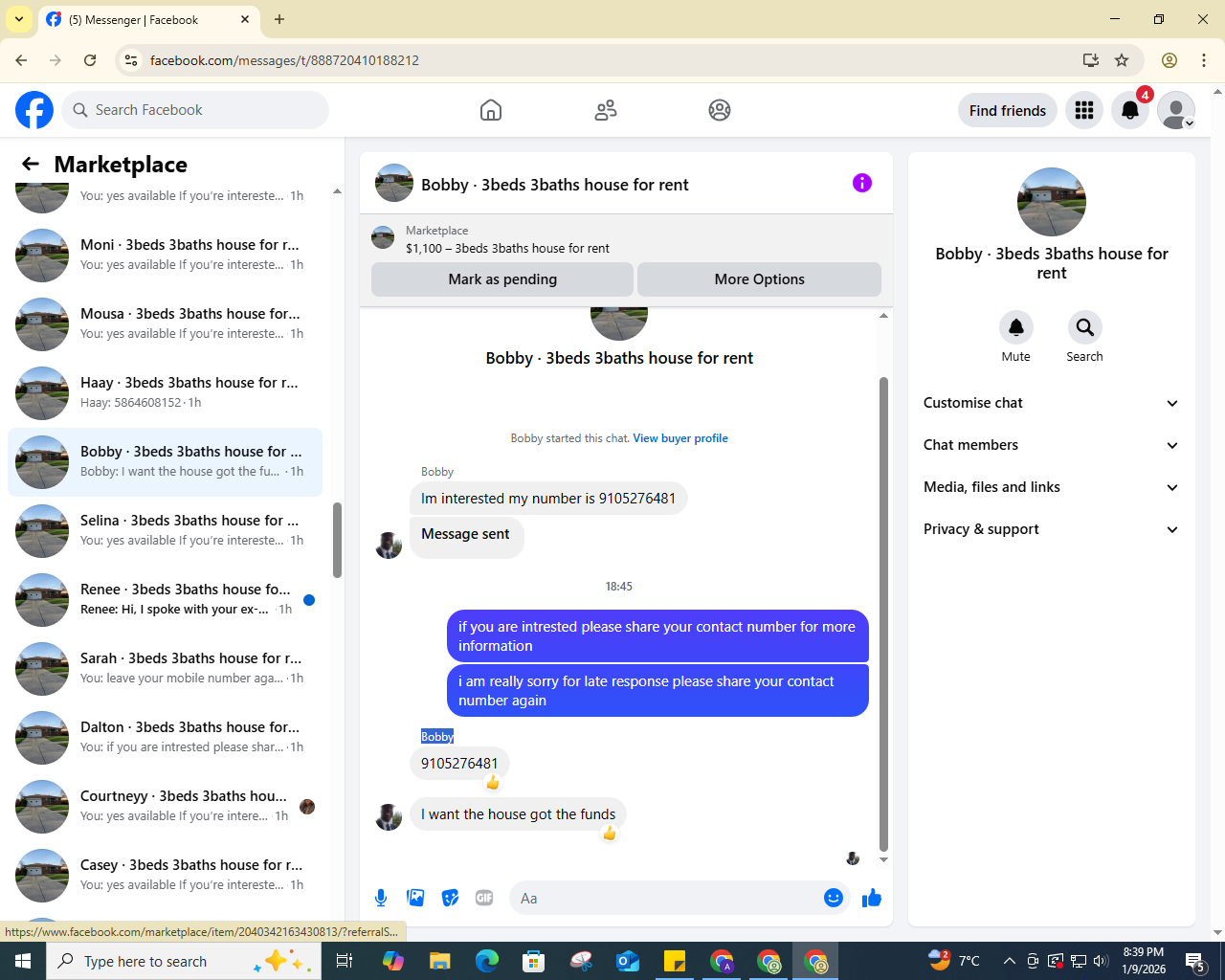This screenshot has width=1225, height=980.
Task: Go back using the Marketplace back arrow
Action: pos(31,164)
